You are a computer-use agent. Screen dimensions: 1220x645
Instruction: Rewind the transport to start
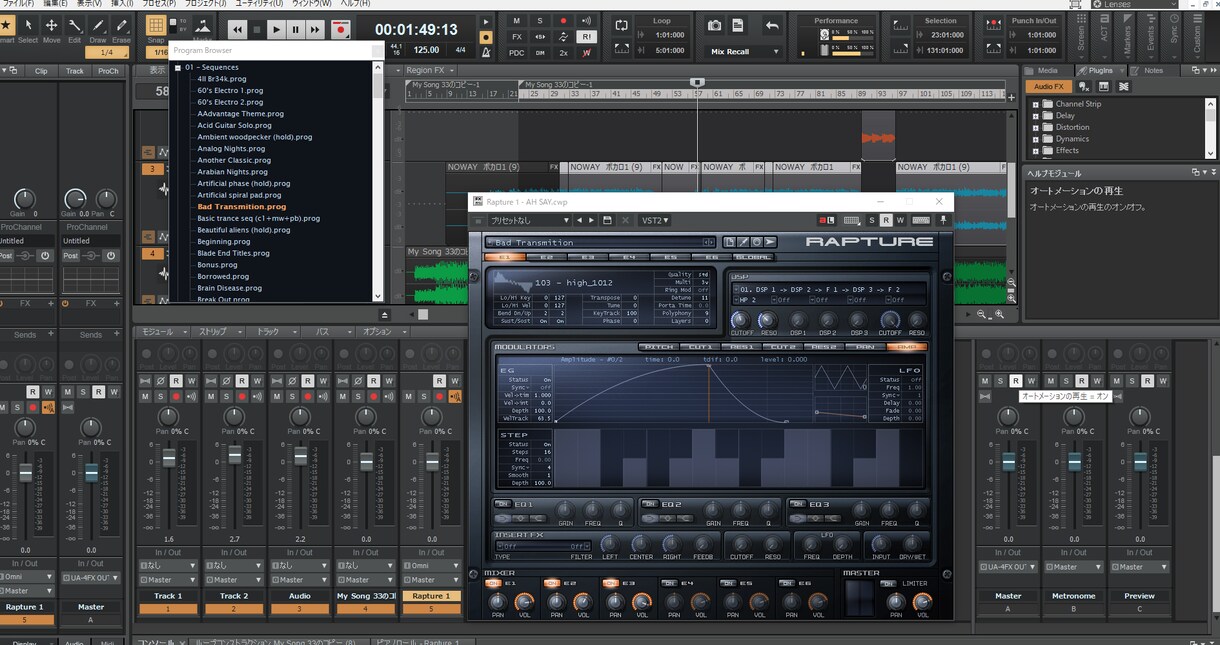click(237, 30)
